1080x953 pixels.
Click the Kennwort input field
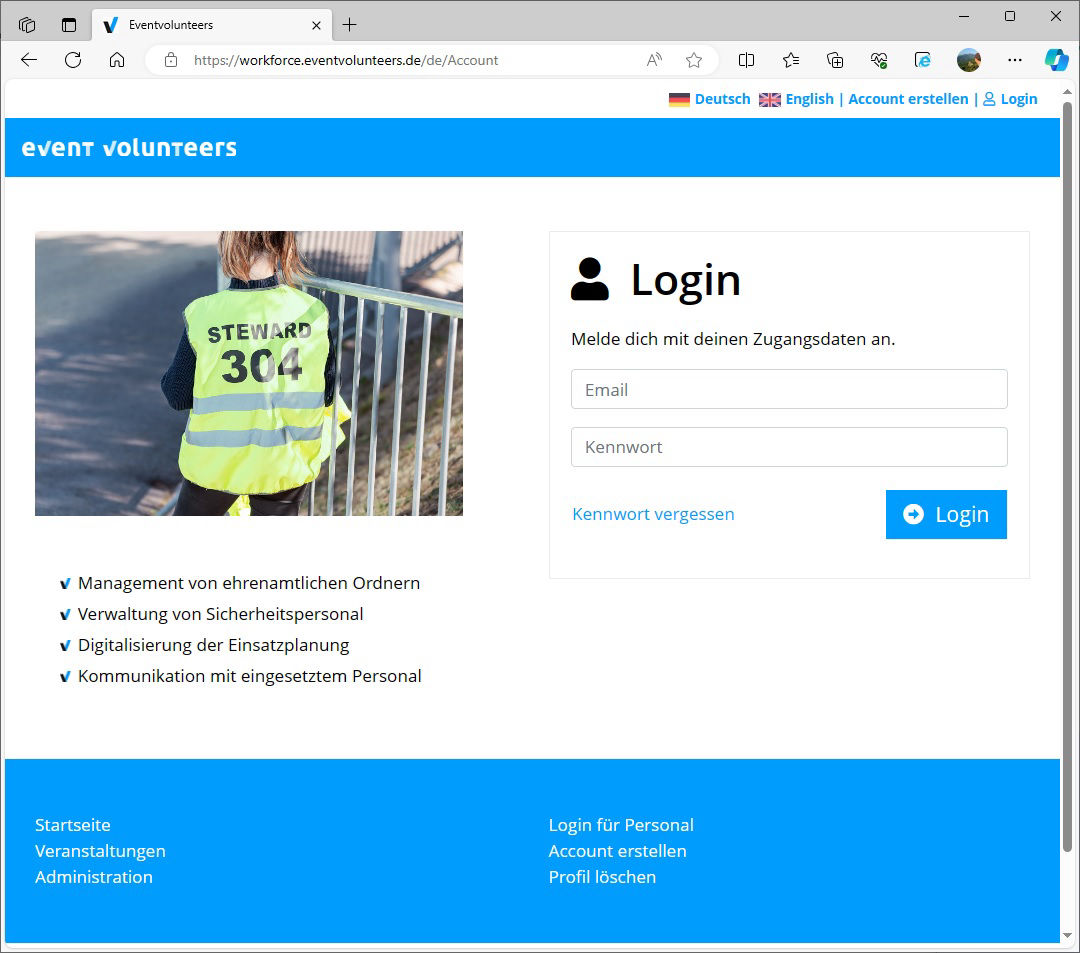(x=789, y=447)
